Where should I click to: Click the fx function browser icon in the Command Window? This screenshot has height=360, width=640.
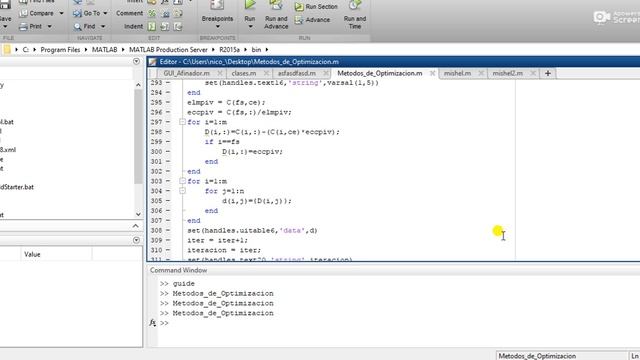[152, 323]
